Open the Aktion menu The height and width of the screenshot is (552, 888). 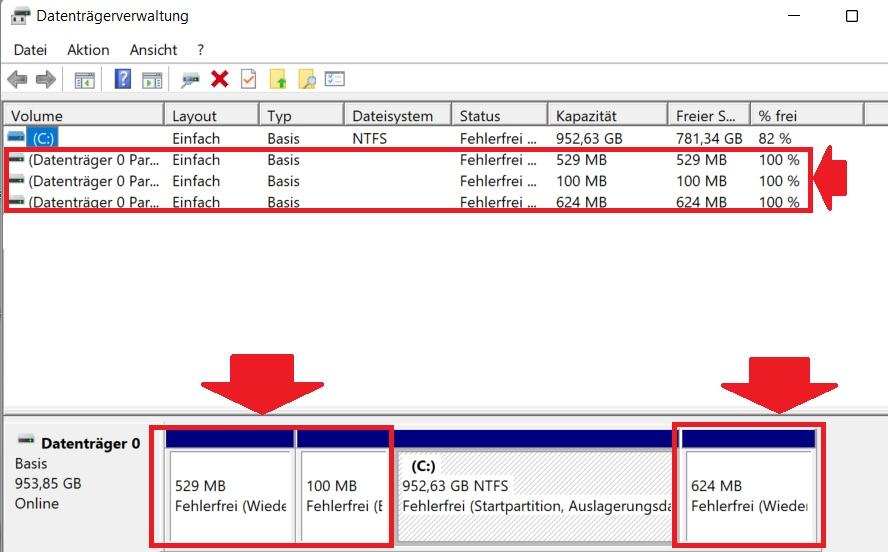[x=88, y=50]
